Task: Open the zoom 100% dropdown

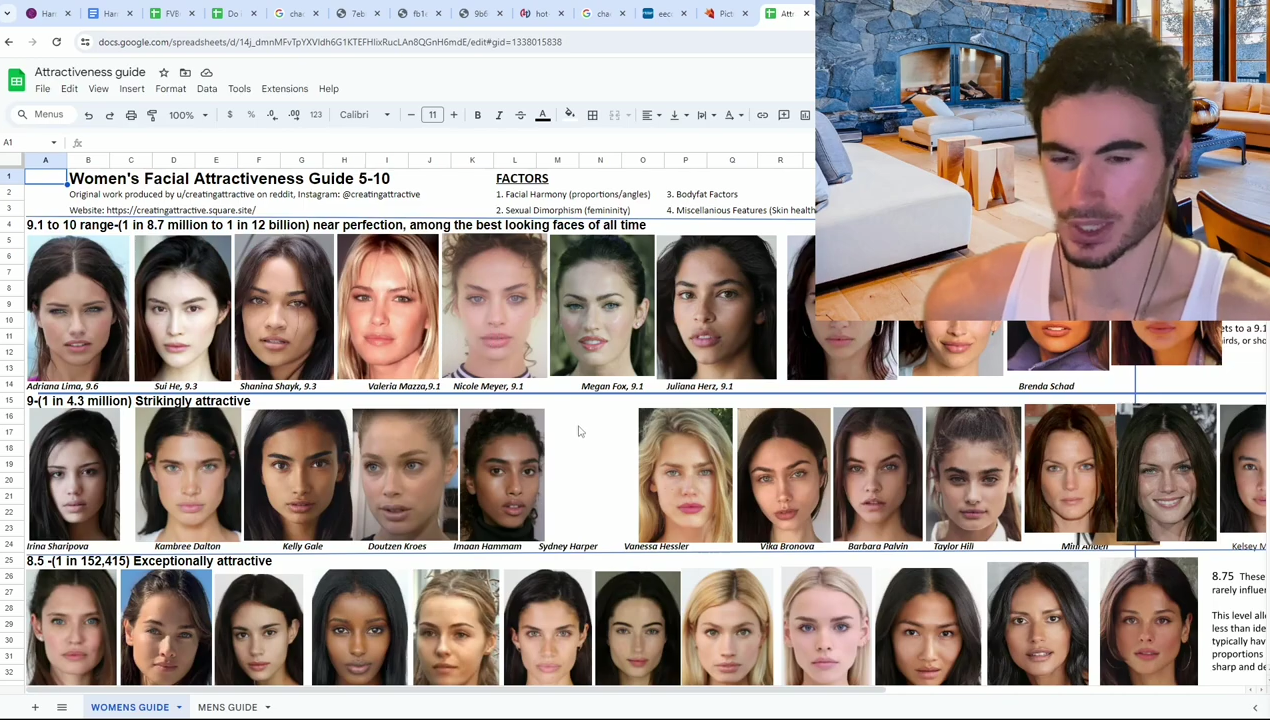Action: coord(188,115)
